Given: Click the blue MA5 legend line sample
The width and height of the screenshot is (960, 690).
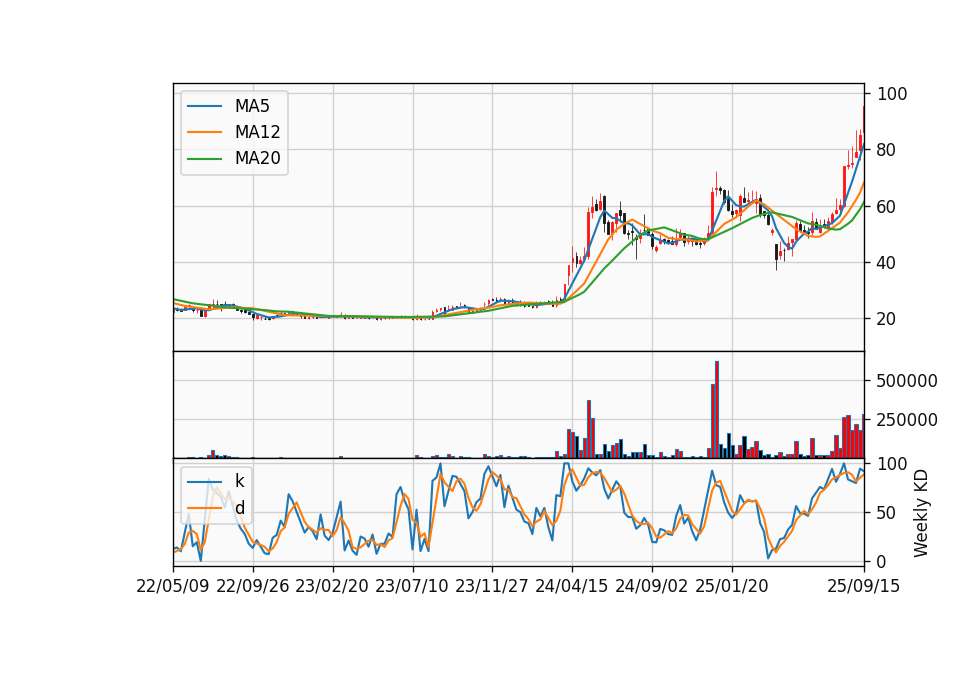Looking at the screenshot, I should point(204,106).
